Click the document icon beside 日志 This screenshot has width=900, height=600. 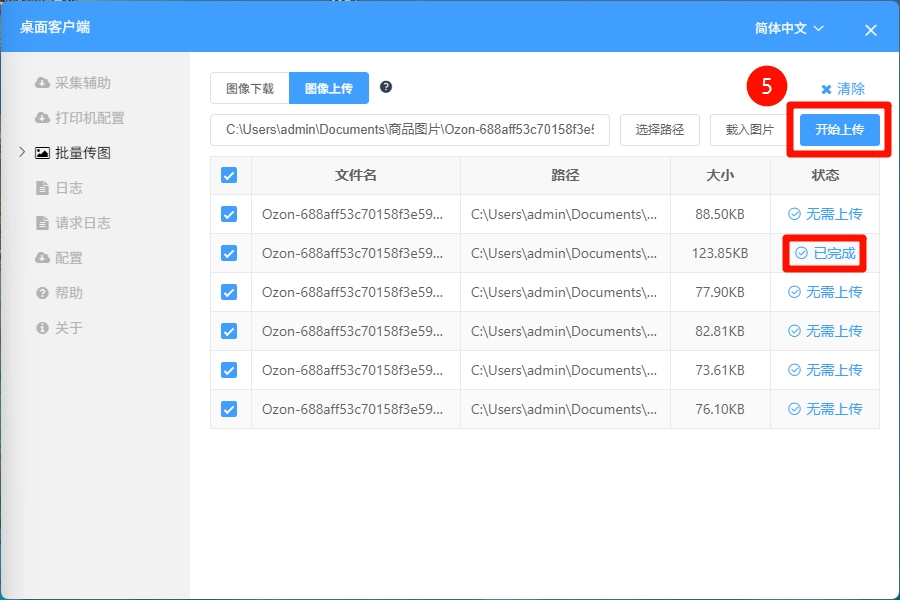pos(42,188)
